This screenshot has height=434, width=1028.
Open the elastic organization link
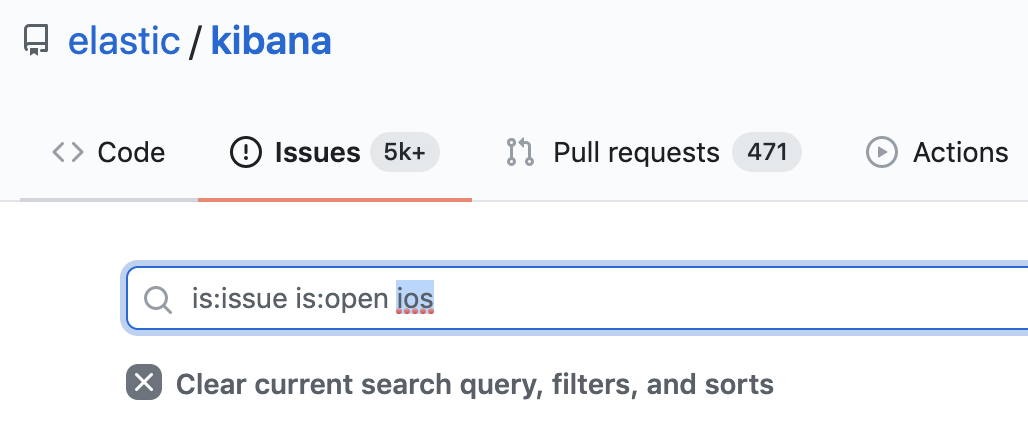tap(124, 42)
